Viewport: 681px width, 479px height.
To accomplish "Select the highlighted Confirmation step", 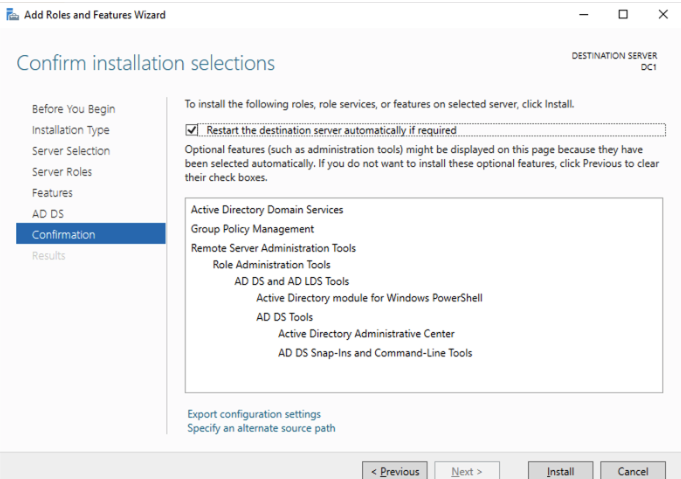I will point(64,235).
